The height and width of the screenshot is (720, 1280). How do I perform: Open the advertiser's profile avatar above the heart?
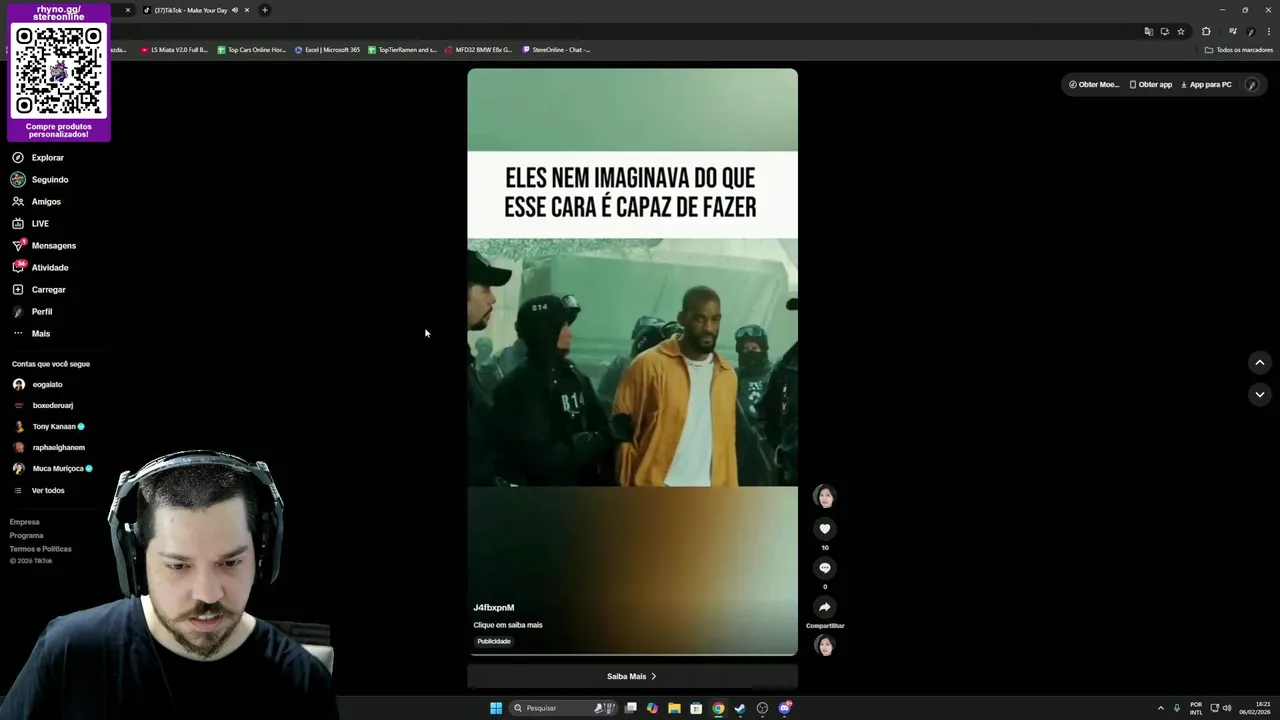coord(824,497)
